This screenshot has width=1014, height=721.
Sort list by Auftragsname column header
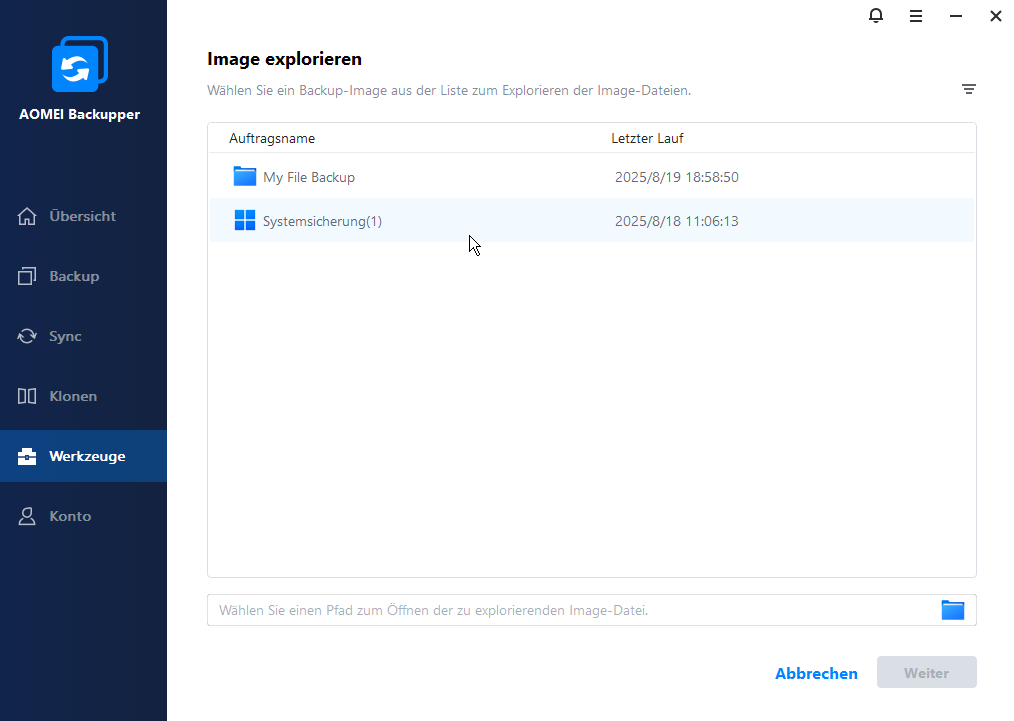[x=272, y=139]
